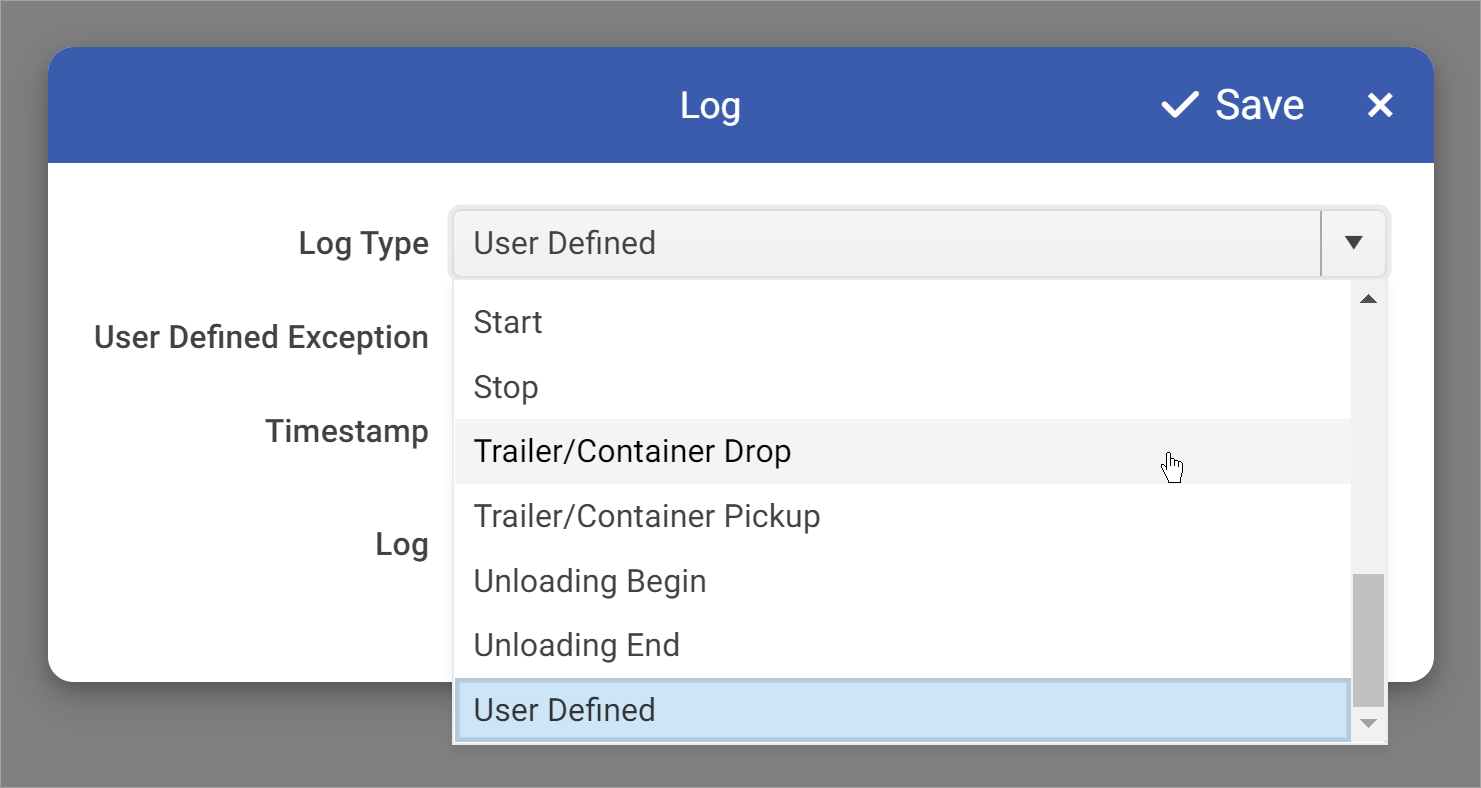Pick Unloading End from the list

tap(902, 645)
